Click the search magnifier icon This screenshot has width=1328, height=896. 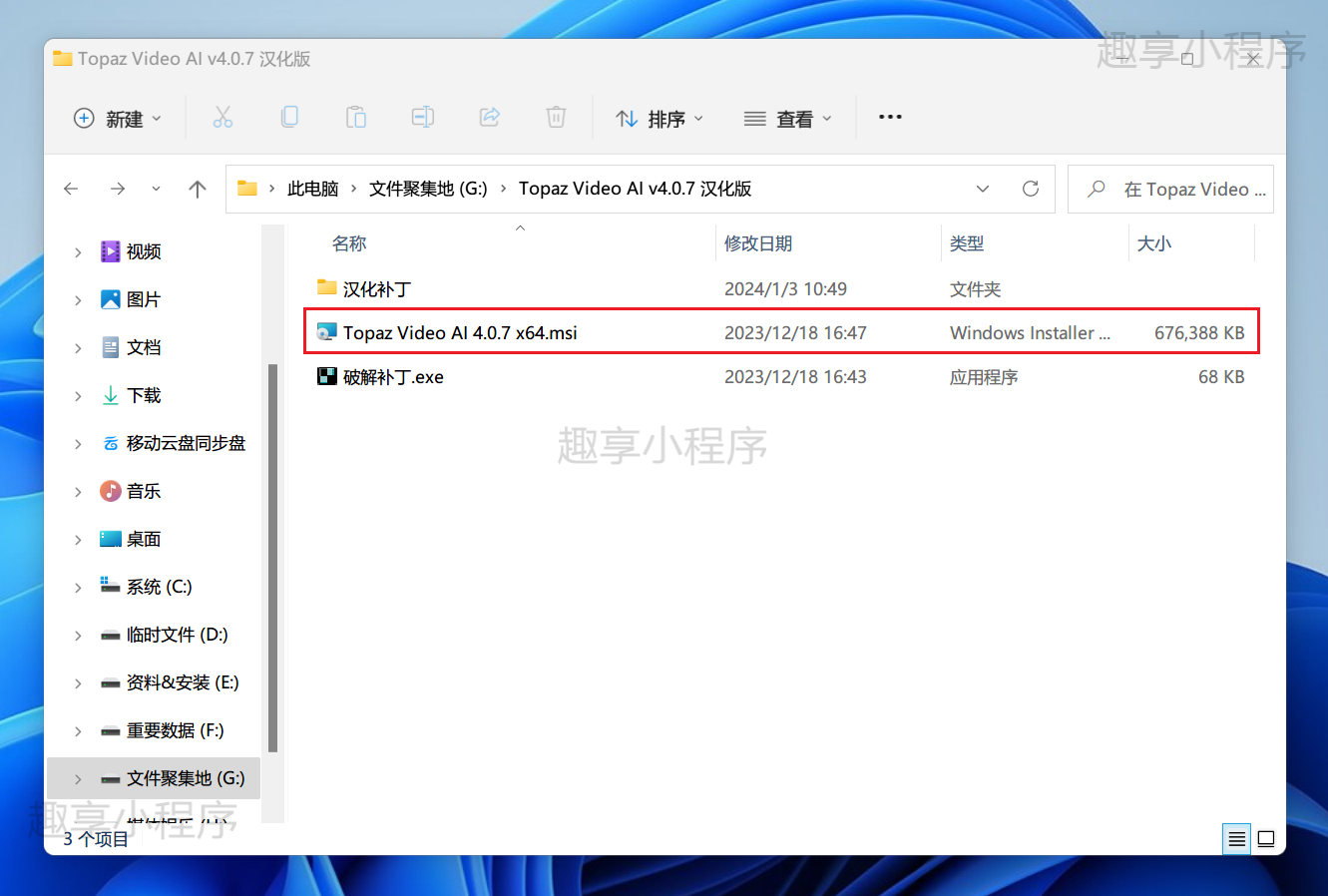tap(1097, 189)
